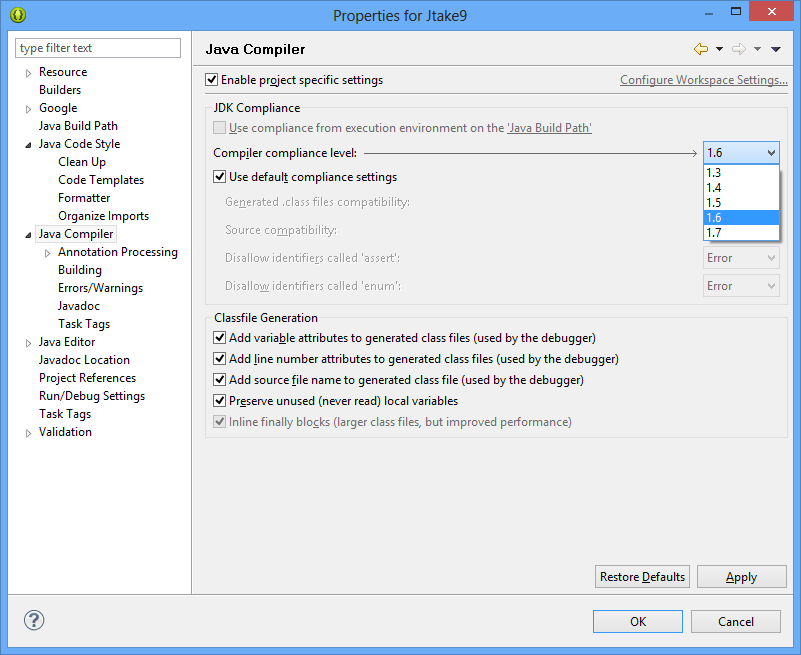Open the forward history dropdown arrow
Screen dimensions: 801x655
tap(758, 49)
